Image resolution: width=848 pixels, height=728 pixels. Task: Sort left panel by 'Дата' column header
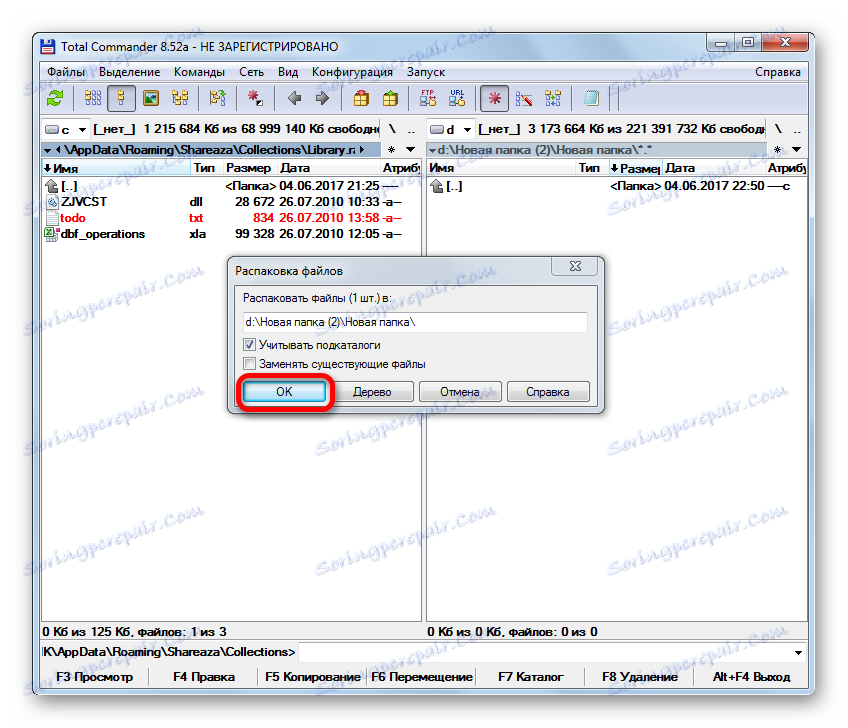pyautogui.click(x=329, y=168)
